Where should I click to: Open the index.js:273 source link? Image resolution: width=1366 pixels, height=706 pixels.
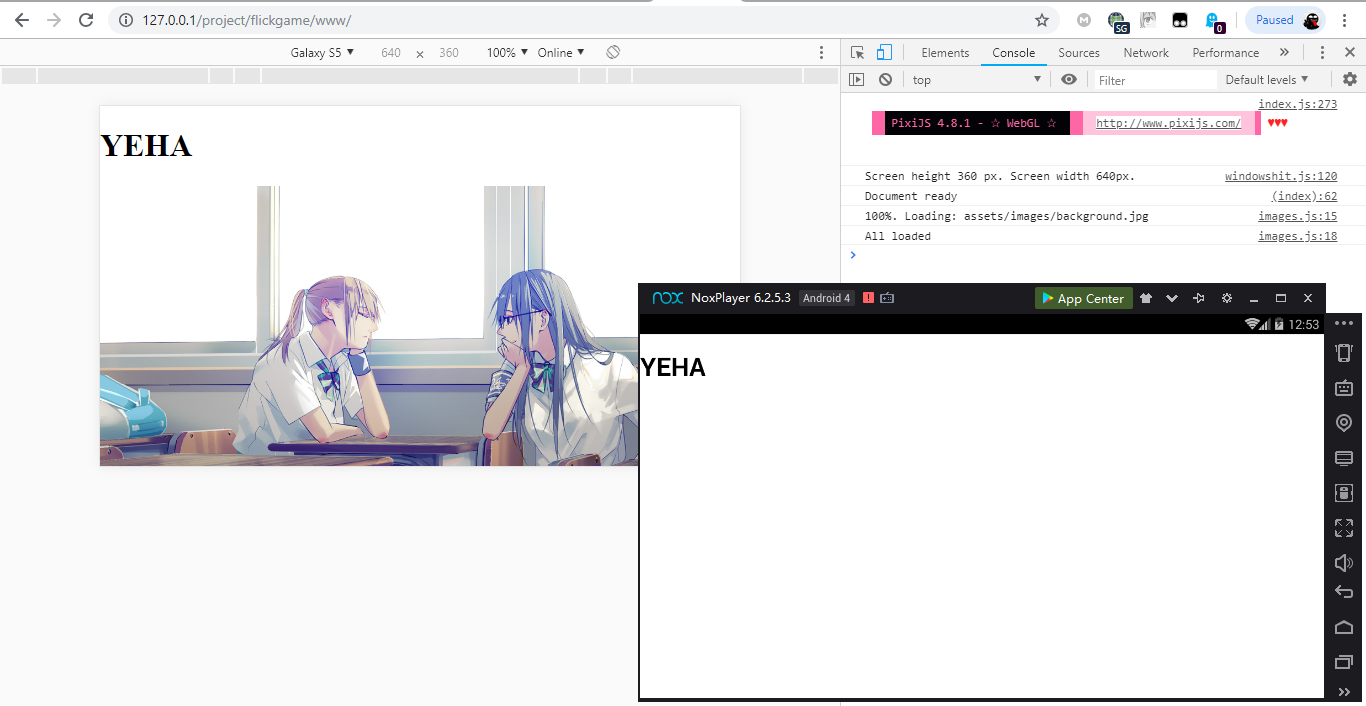pos(1297,104)
